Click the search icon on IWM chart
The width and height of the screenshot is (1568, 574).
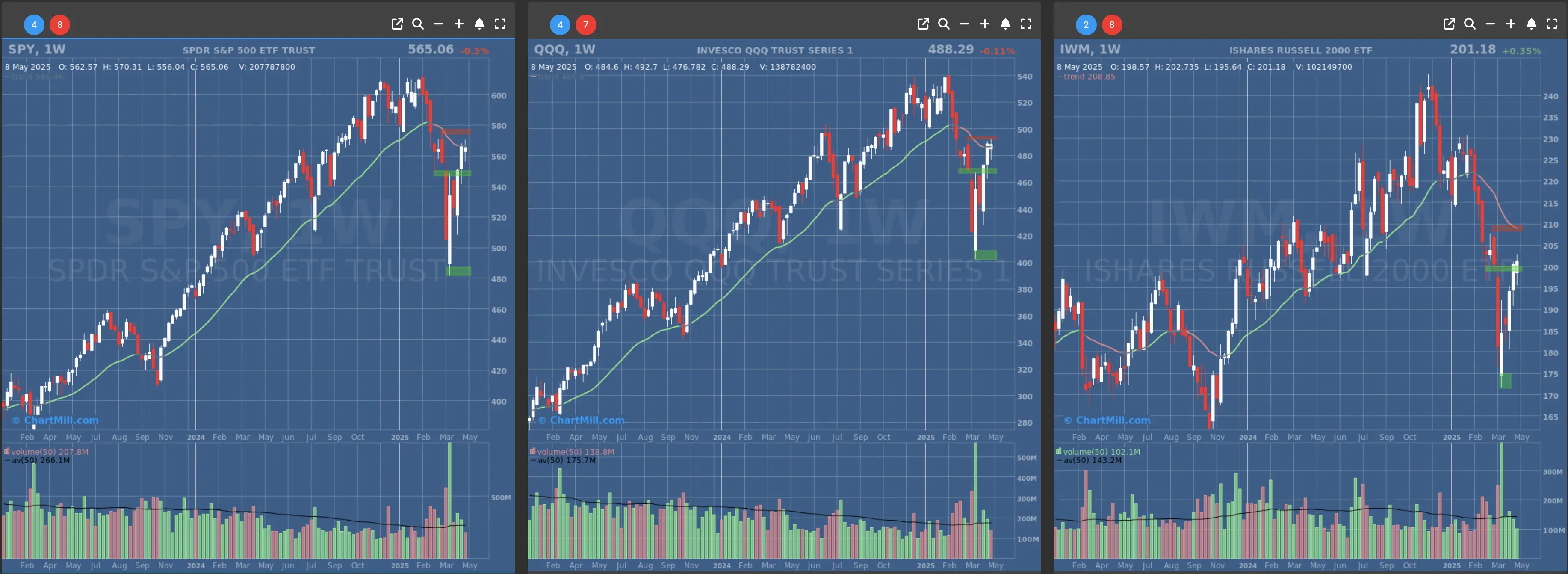1469,24
